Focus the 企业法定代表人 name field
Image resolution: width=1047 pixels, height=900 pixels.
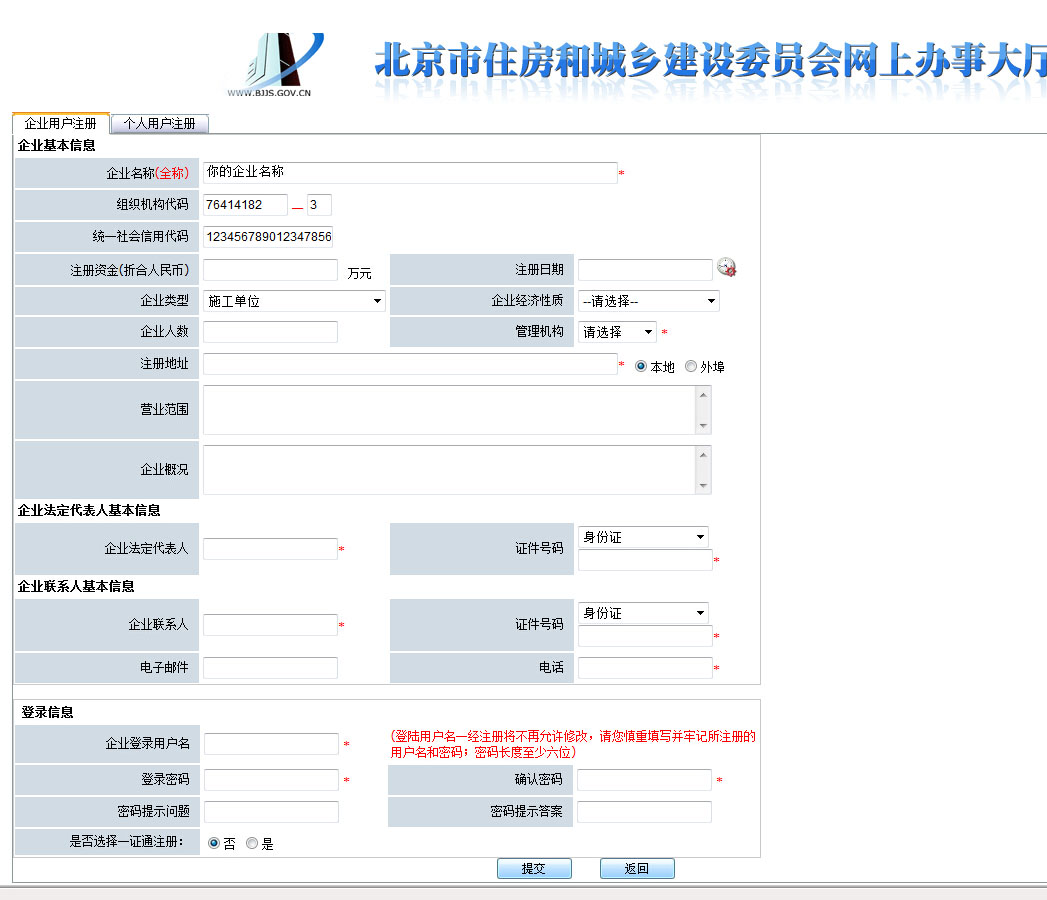pyautogui.click(x=270, y=549)
